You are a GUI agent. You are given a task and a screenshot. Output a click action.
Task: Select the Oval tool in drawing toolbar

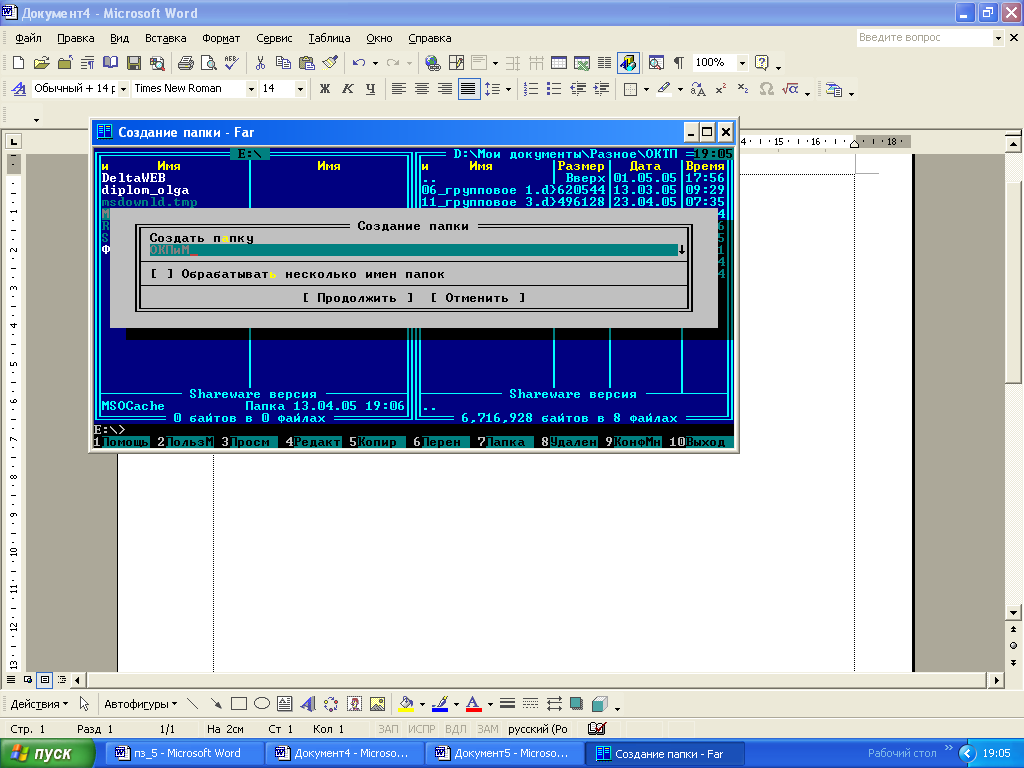pos(262,704)
